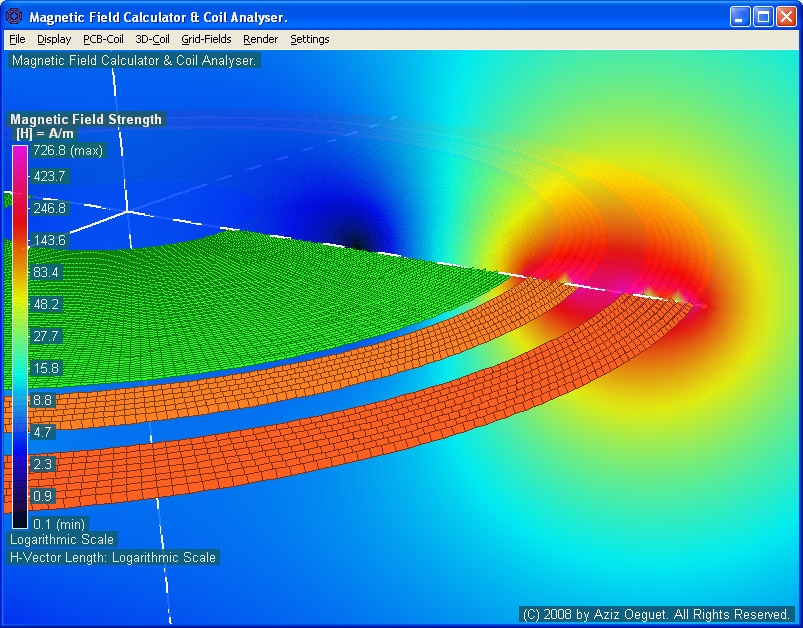Click the Magnetic Field Strength heading
Viewport: 803px width, 628px height.
pos(86,119)
